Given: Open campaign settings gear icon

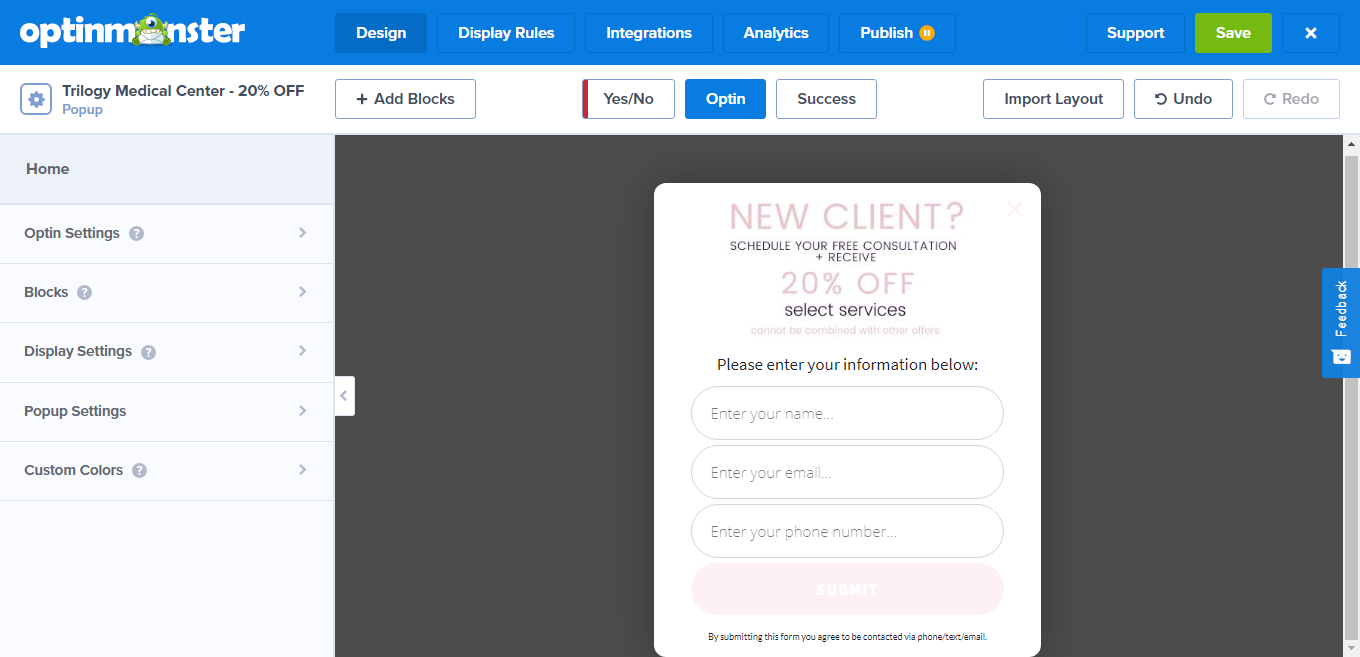Looking at the screenshot, I should pos(36,99).
